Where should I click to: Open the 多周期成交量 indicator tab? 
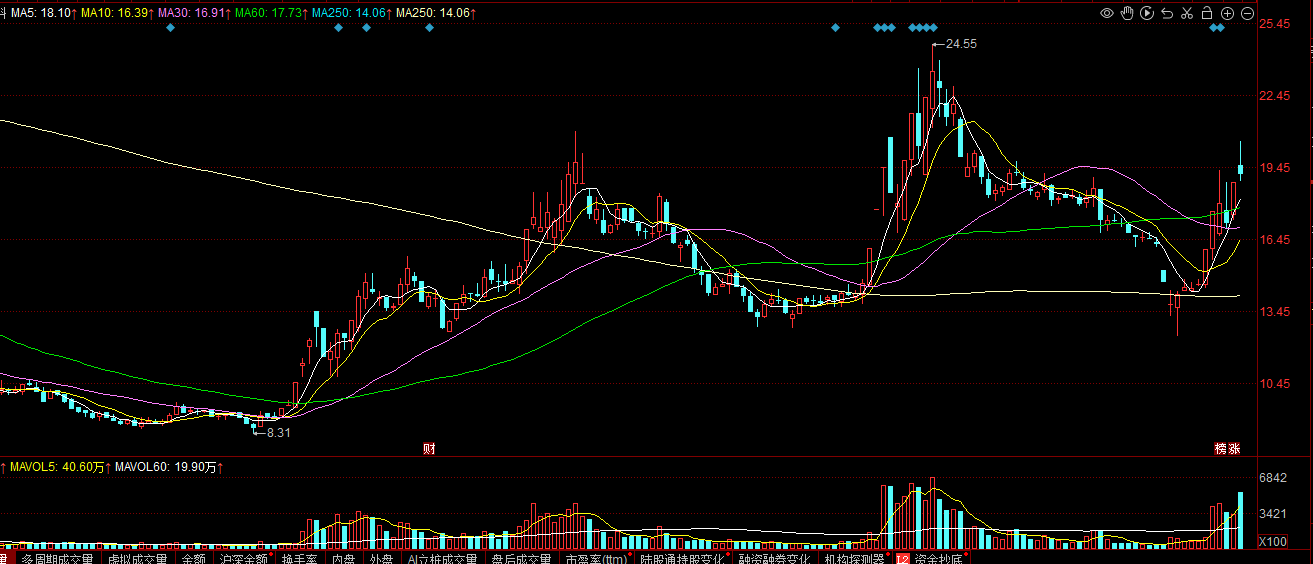coord(57,557)
